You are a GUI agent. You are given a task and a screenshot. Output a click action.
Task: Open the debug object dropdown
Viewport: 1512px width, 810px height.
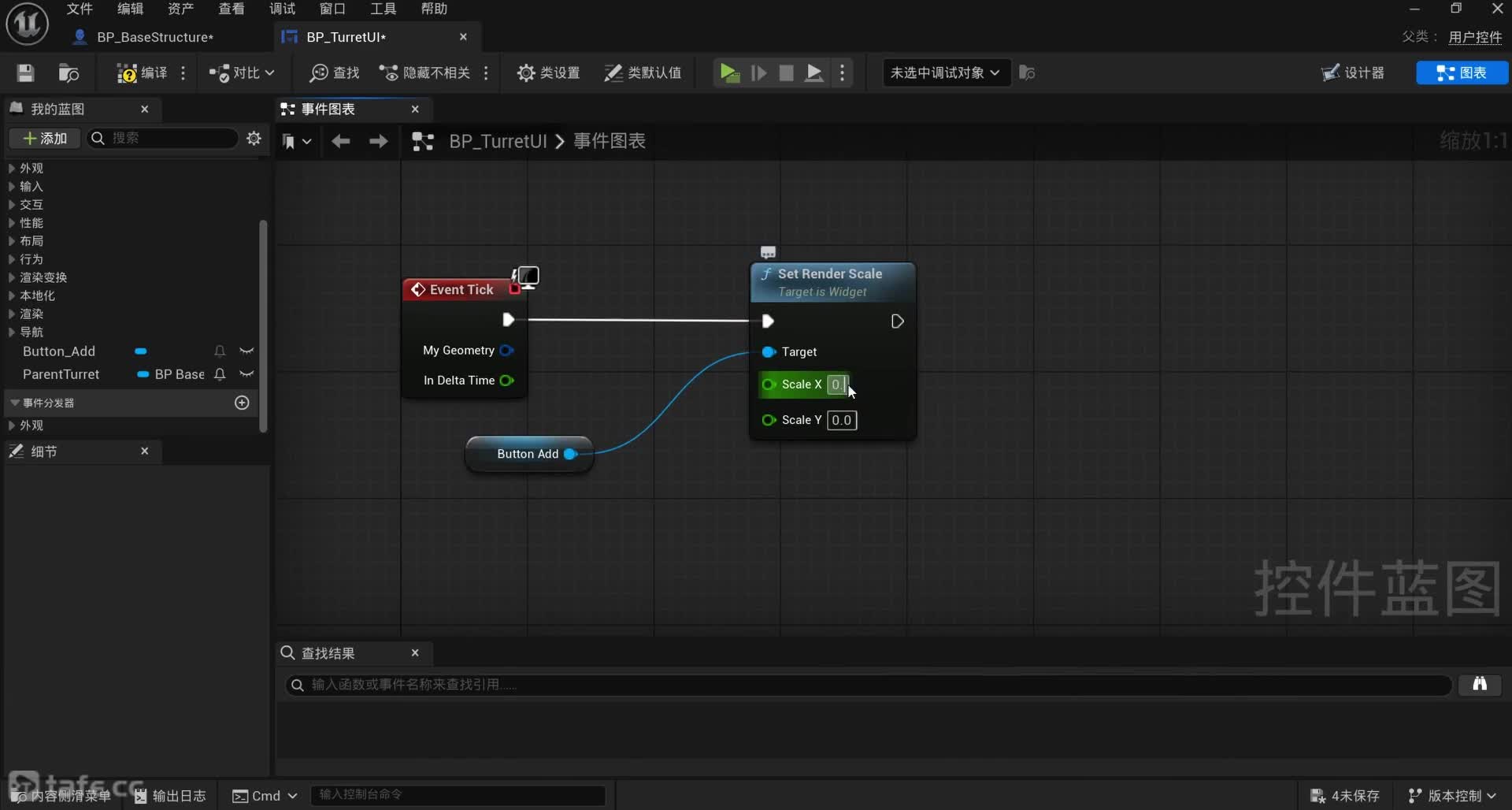pyautogui.click(x=945, y=73)
